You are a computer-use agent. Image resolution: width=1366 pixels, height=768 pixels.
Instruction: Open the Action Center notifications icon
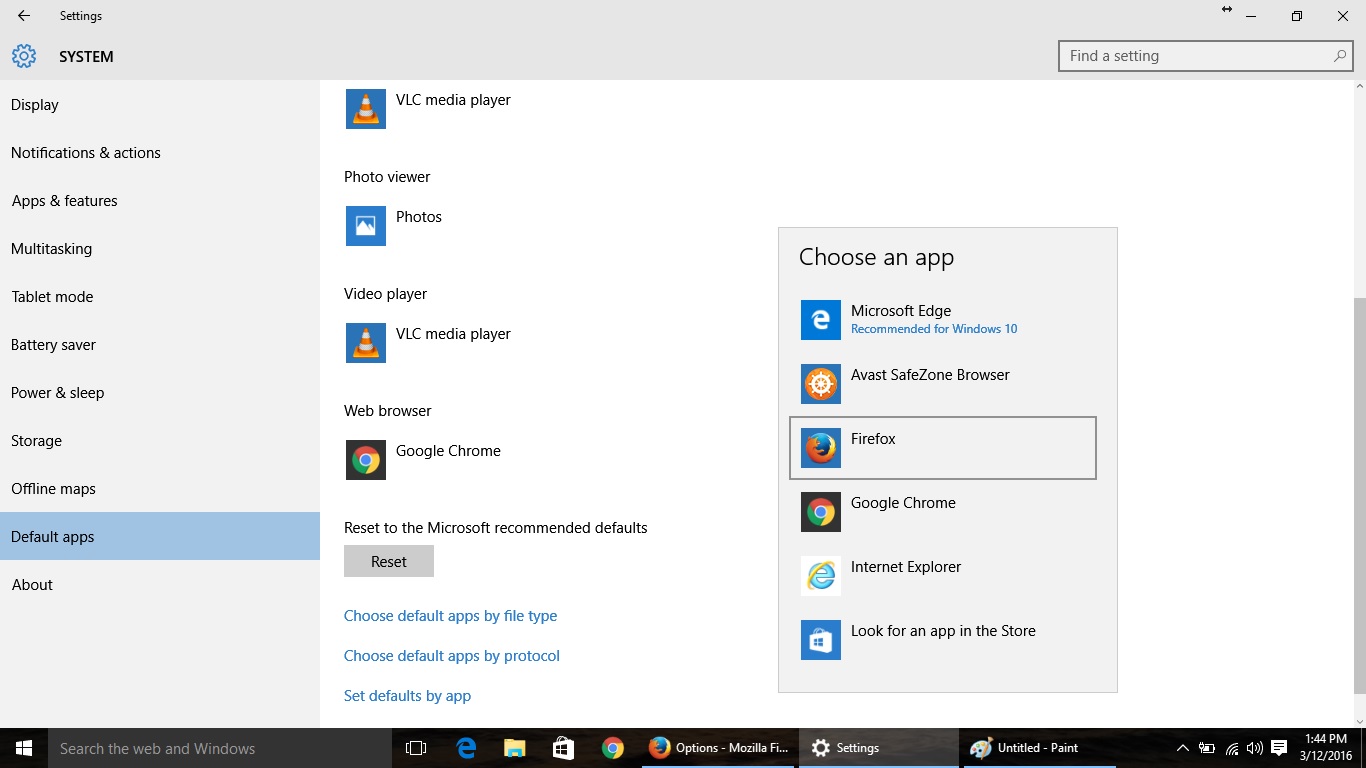pyautogui.click(x=1279, y=748)
